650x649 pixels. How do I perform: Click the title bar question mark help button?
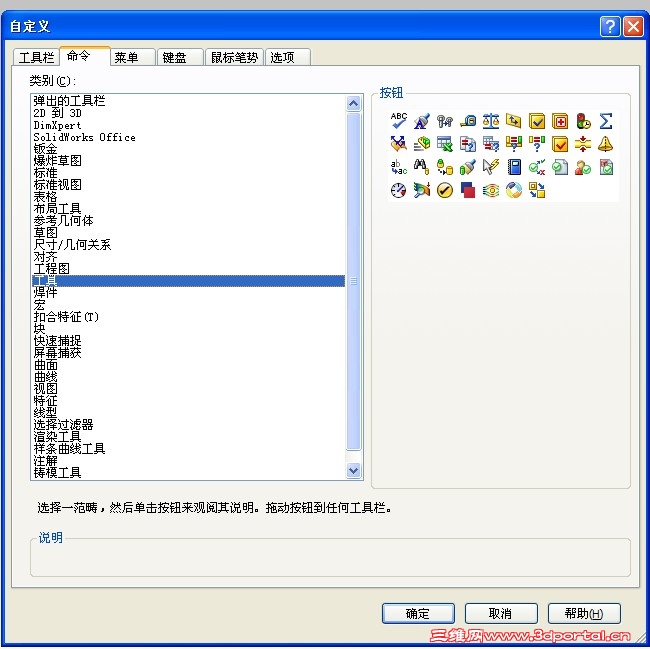pyautogui.click(x=610, y=27)
